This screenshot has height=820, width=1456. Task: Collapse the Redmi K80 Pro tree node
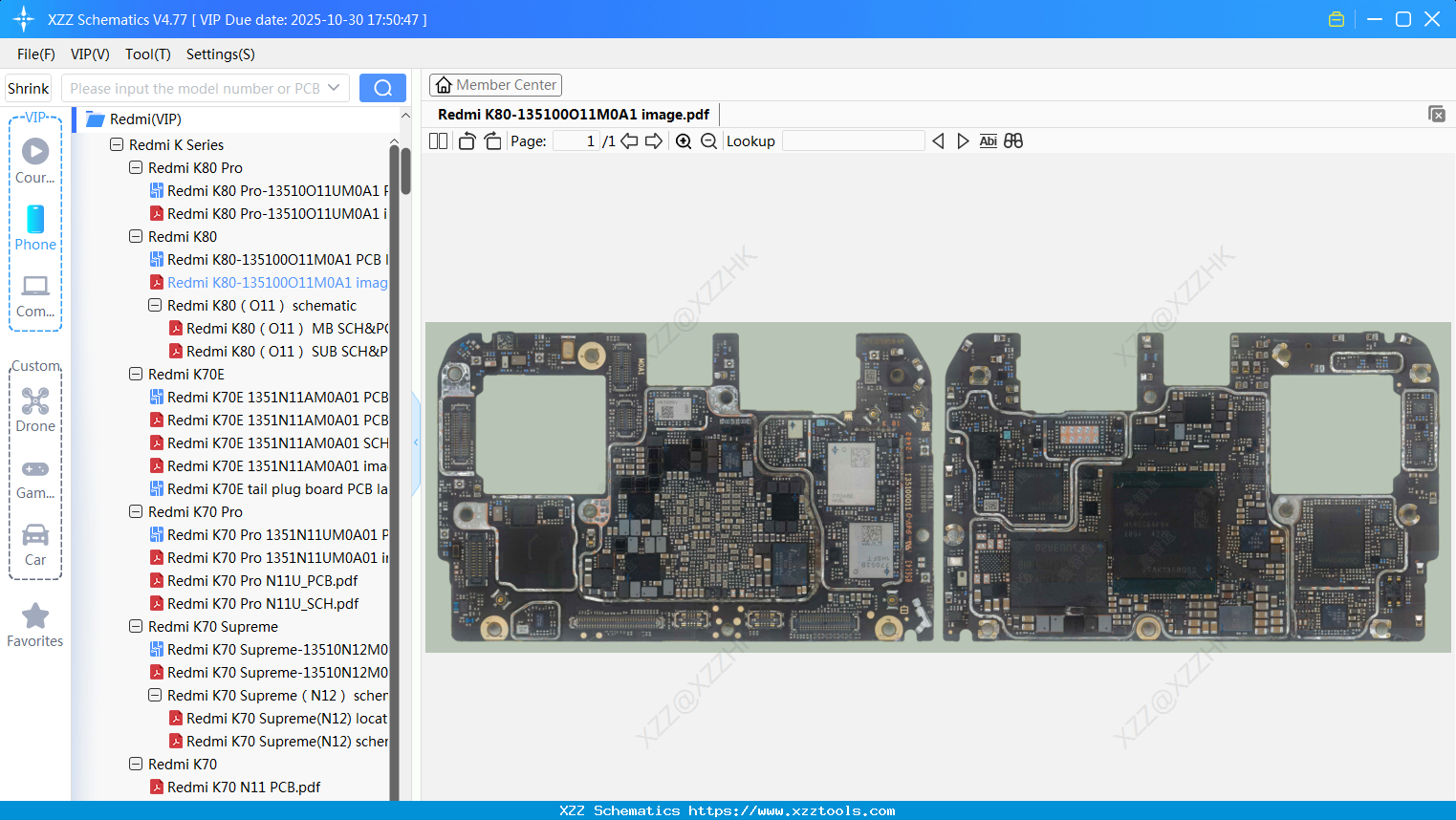[x=135, y=167]
